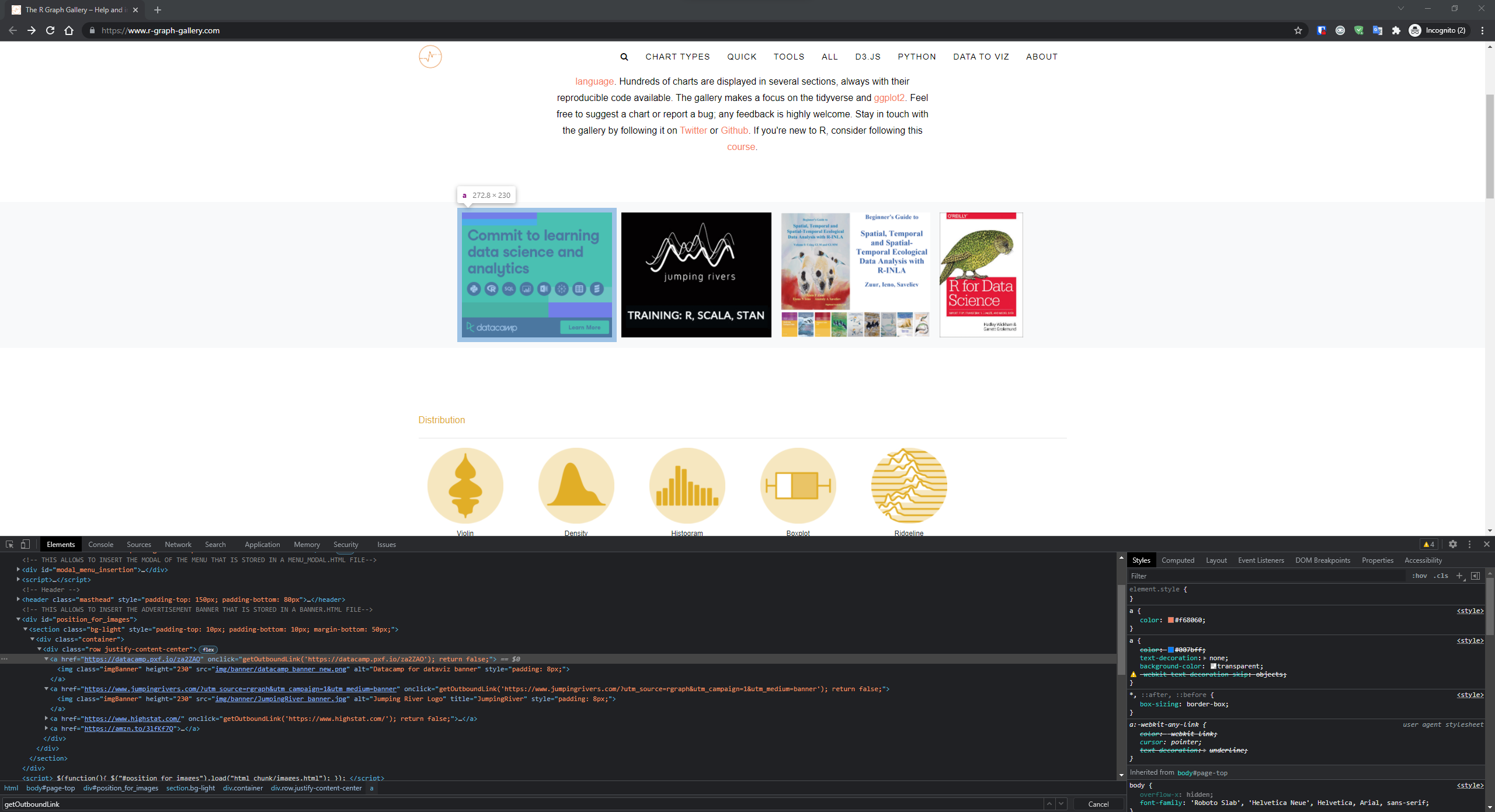
Task: Toggle element classes with .cls
Action: [1441, 576]
